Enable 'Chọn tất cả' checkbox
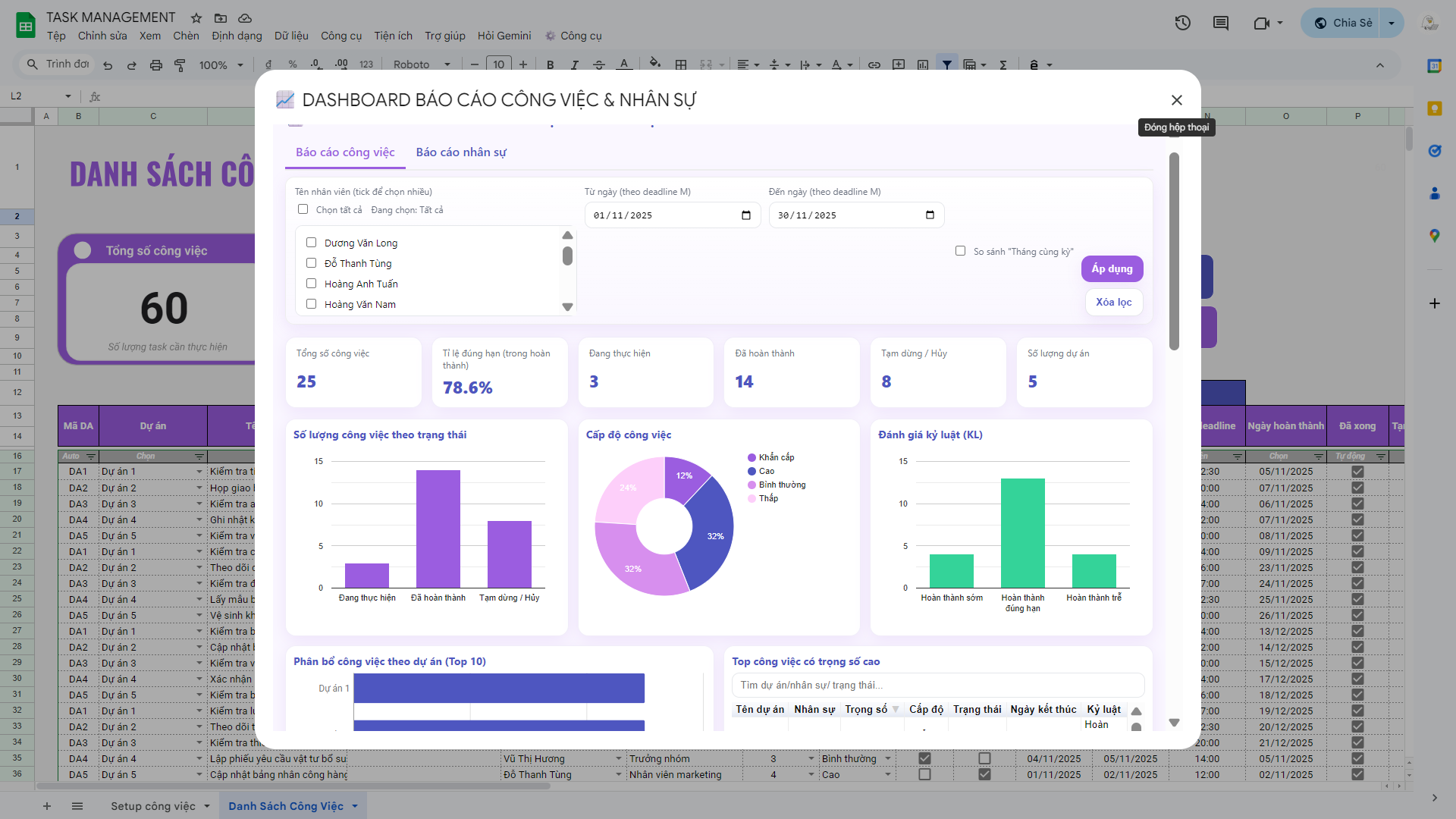Viewport: 1456px width, 819px height. (303, 209)
